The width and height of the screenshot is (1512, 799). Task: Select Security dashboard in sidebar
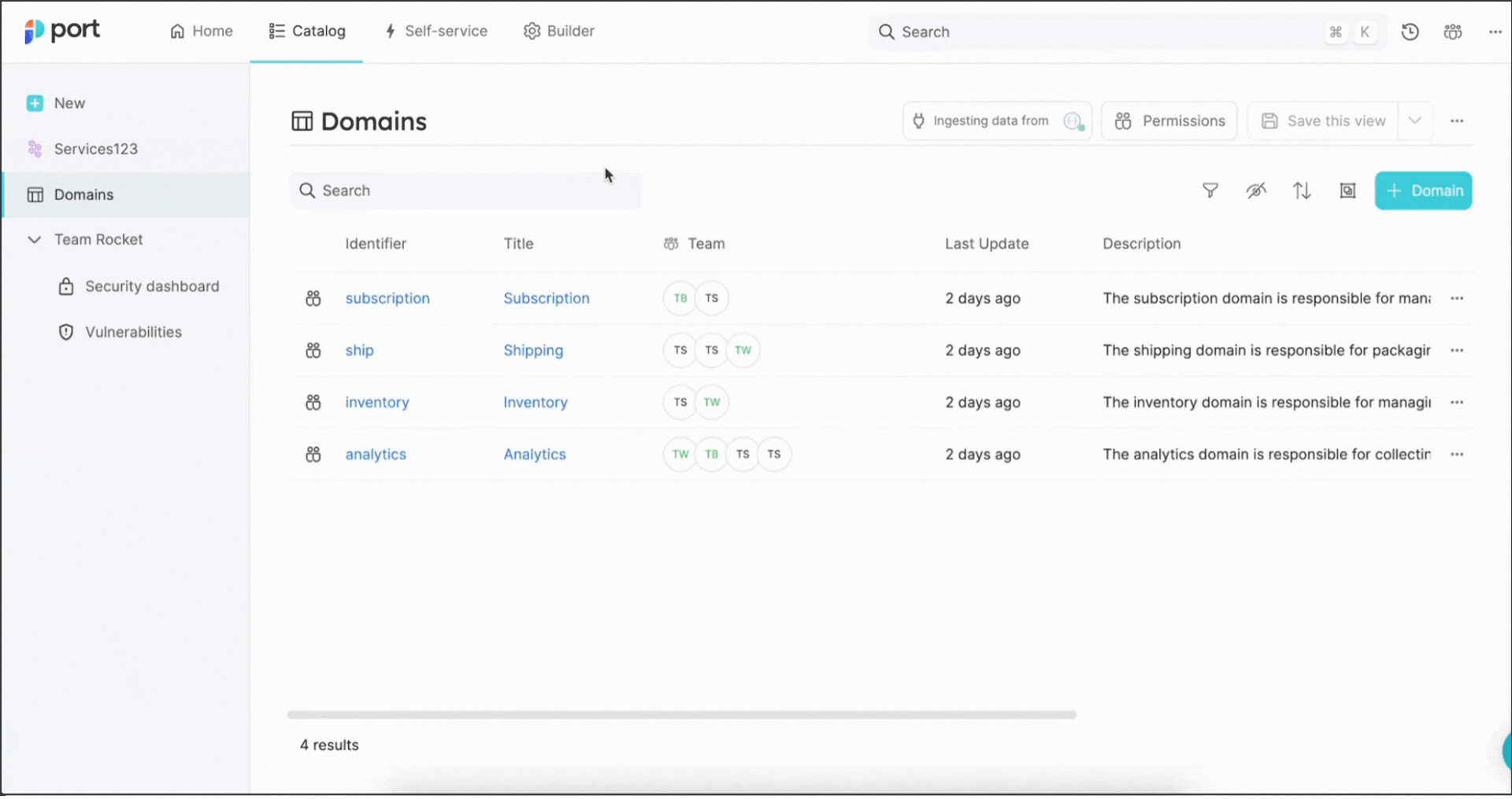[x=152, y=287]
